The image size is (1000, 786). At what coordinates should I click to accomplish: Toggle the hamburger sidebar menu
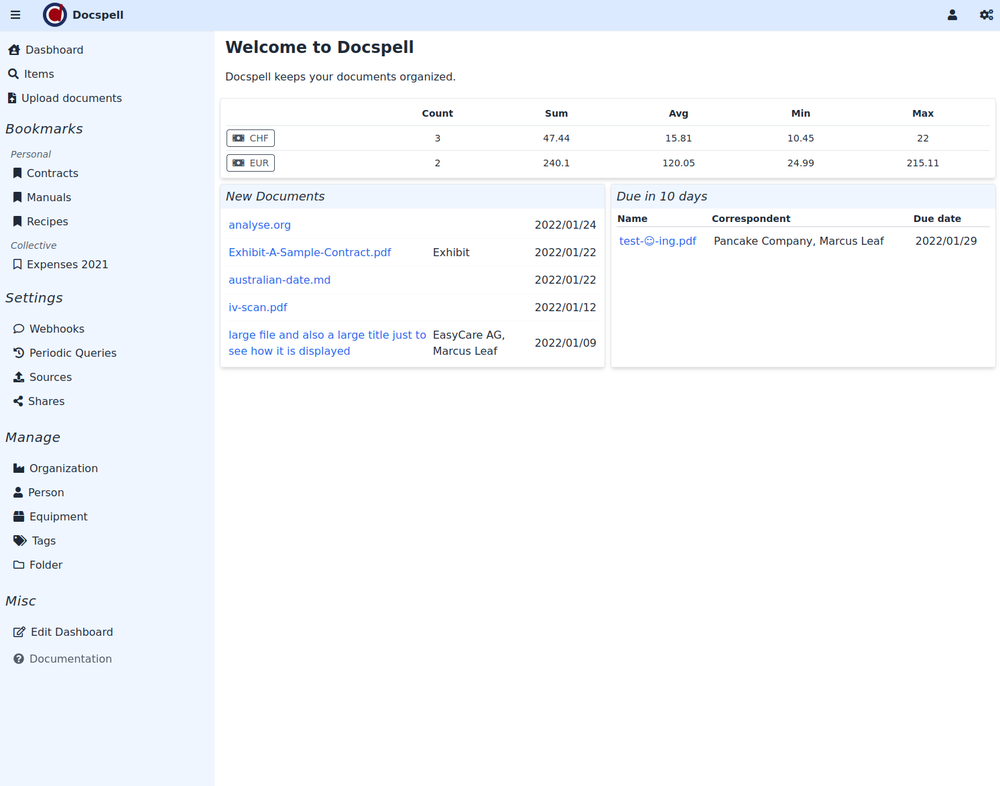tap(15, 15)
